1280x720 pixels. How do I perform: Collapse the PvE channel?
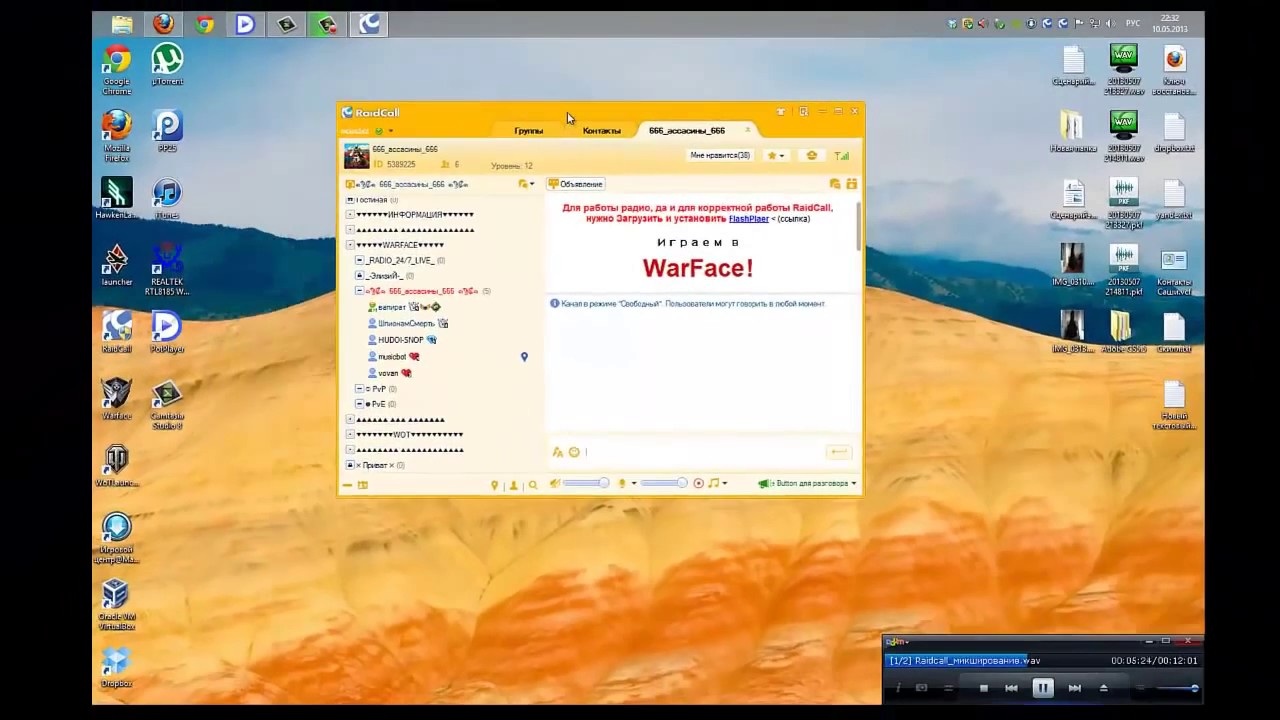click(x=360, y=404)
